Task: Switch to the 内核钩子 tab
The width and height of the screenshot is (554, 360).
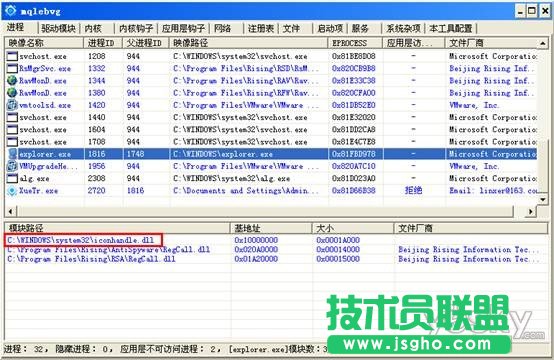Action: 136,28
